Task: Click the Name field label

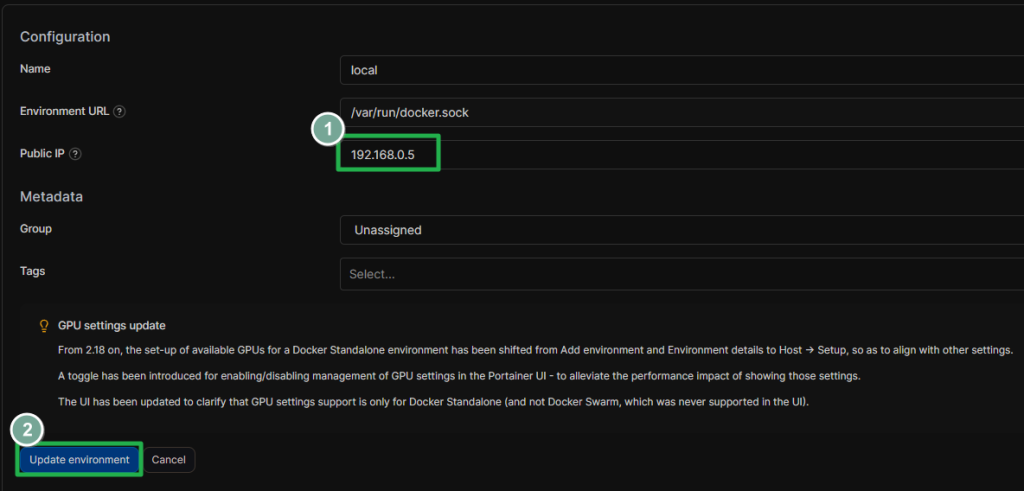Action: tap(35, 69)
